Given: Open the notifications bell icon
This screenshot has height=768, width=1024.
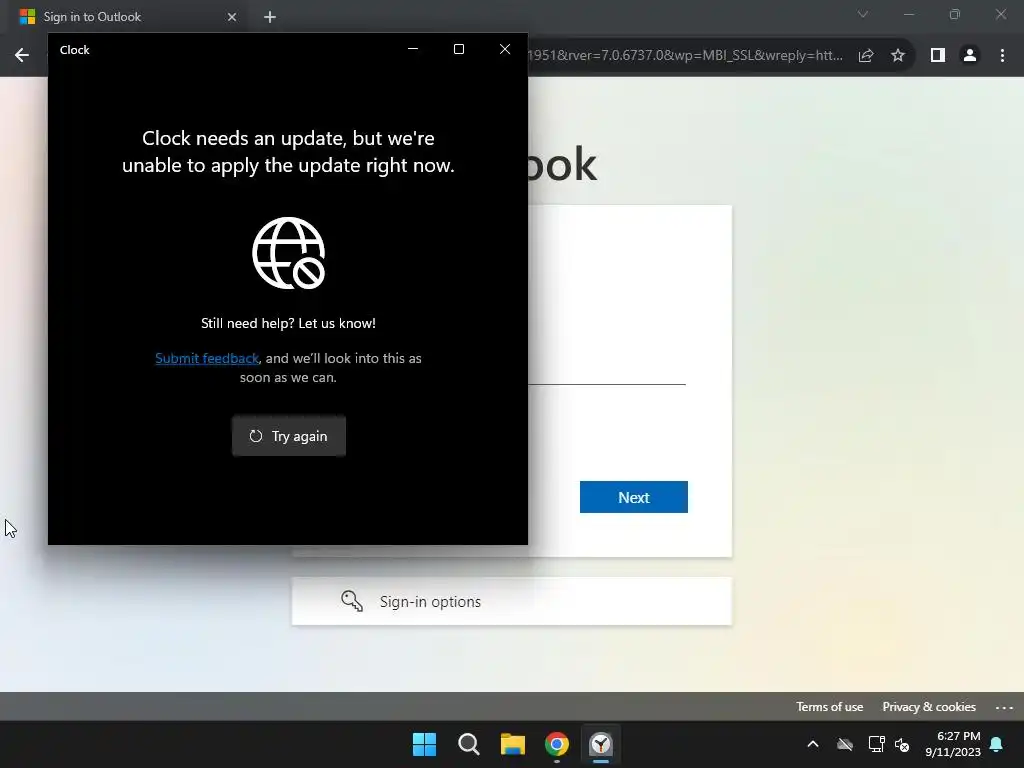Looking at the screenshot, I should point(997,744).
